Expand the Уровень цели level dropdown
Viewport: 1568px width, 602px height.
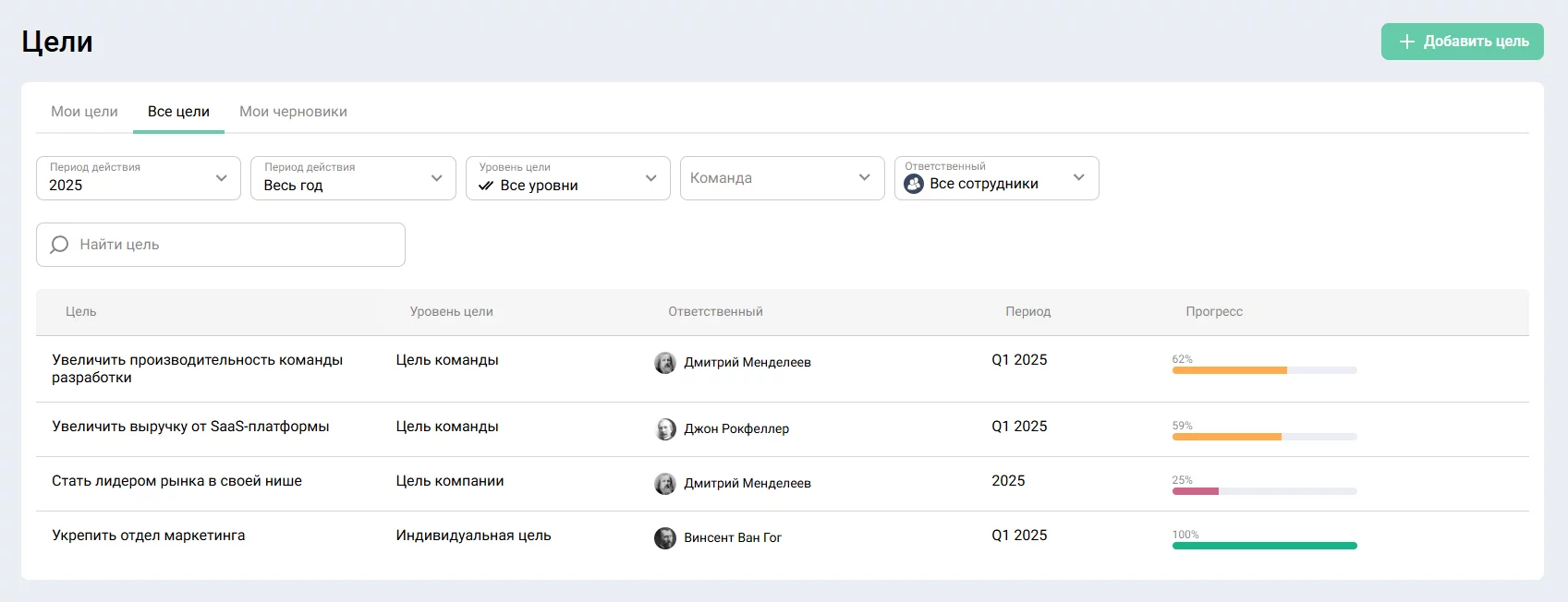click(567, 178)
